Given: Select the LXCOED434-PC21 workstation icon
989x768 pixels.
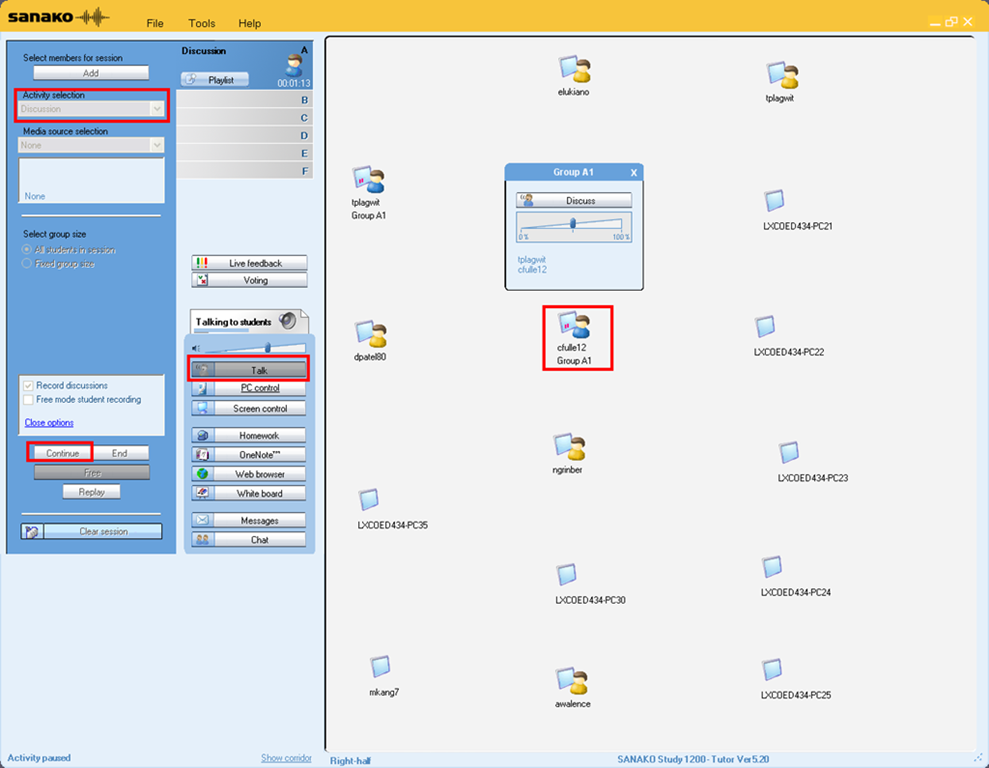Looking at the screenshot, I should [x=775, y=201].
